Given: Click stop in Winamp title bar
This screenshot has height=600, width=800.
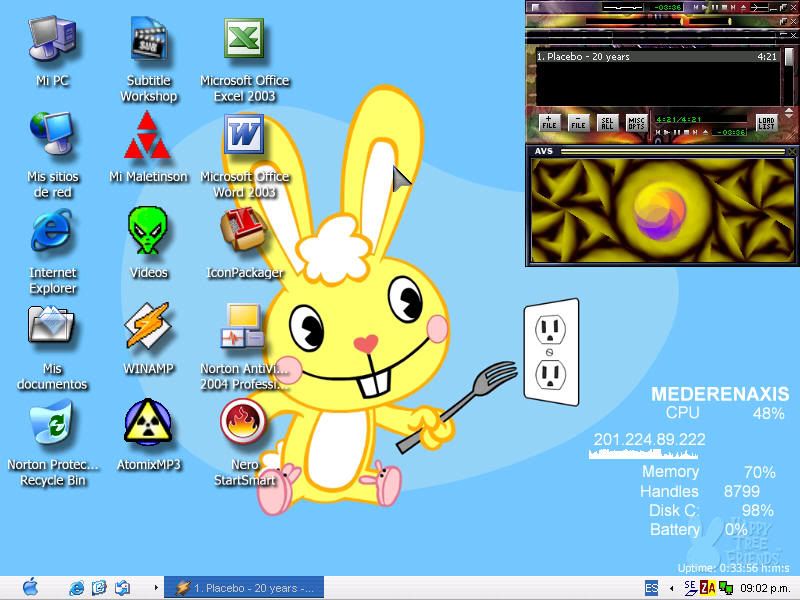Looking at the screenshot, I should coord(724,8).
